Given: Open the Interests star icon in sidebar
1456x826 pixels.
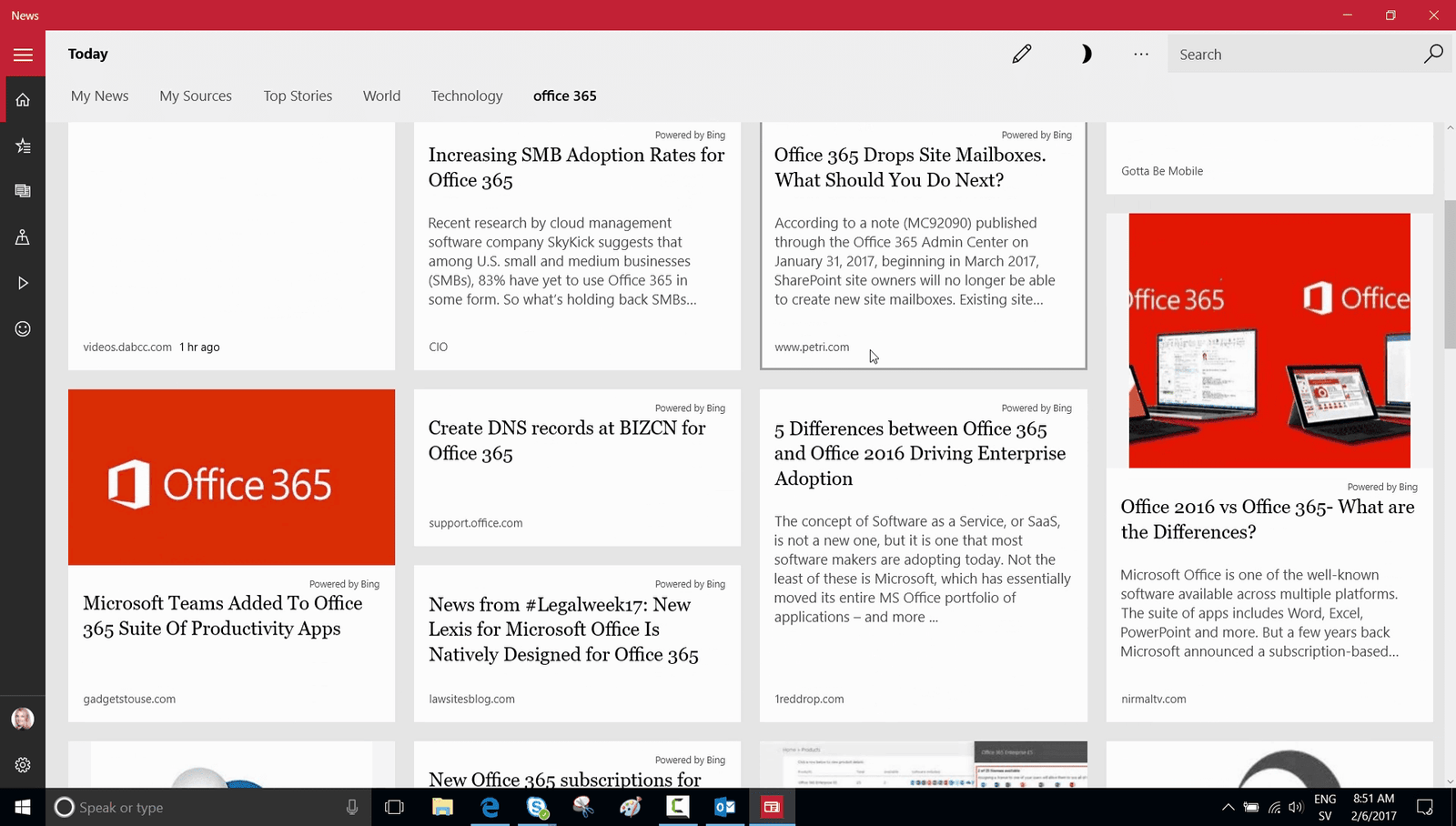Looking at the screenshot, I should click(23, 146).
